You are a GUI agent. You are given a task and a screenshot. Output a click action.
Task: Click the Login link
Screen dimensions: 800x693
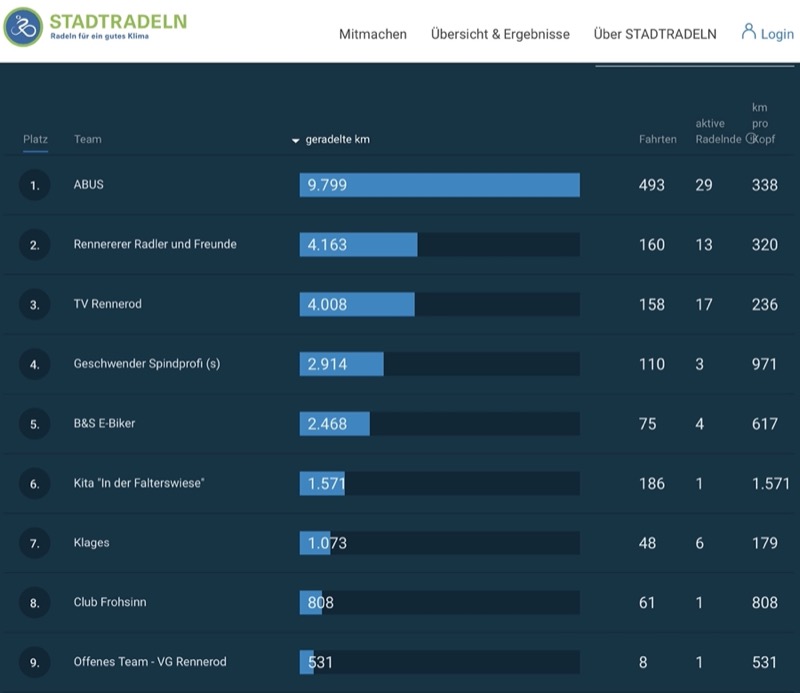point(777,34)
